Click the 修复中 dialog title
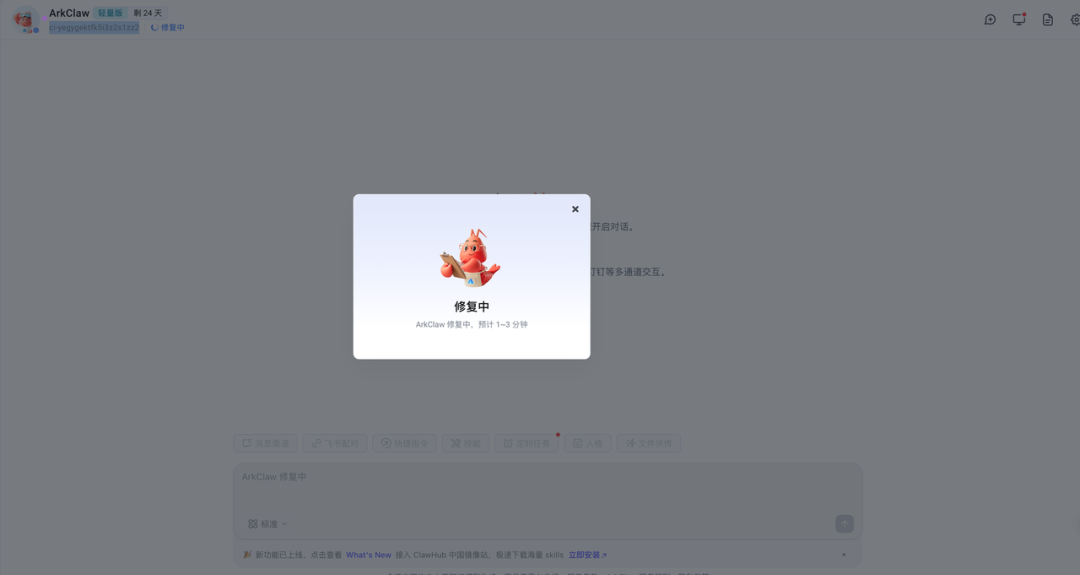The width and height of the screenshot is (1080, 575). coord(472,306)
